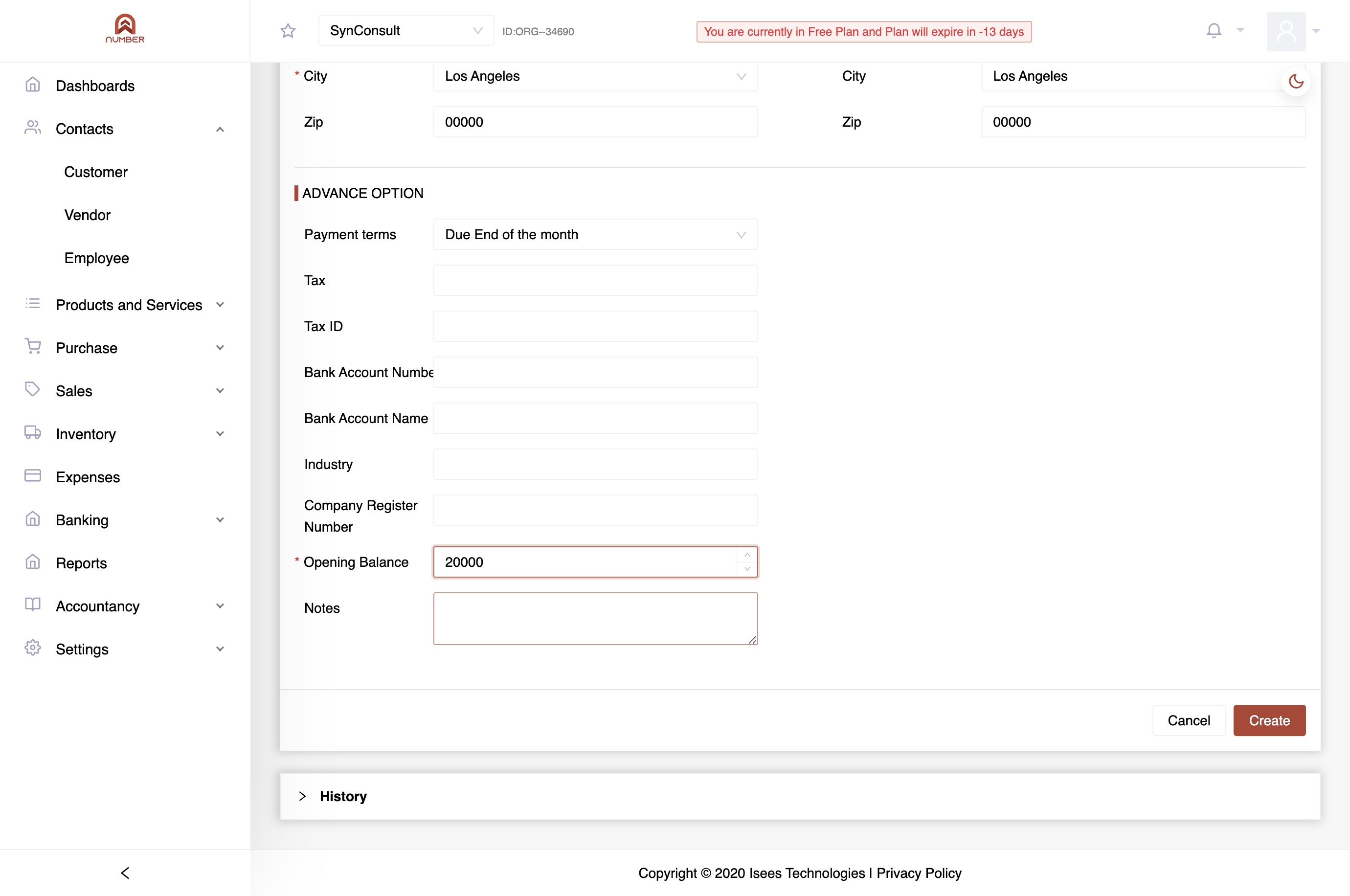Click the Contacts people icon

click(33, 128)
